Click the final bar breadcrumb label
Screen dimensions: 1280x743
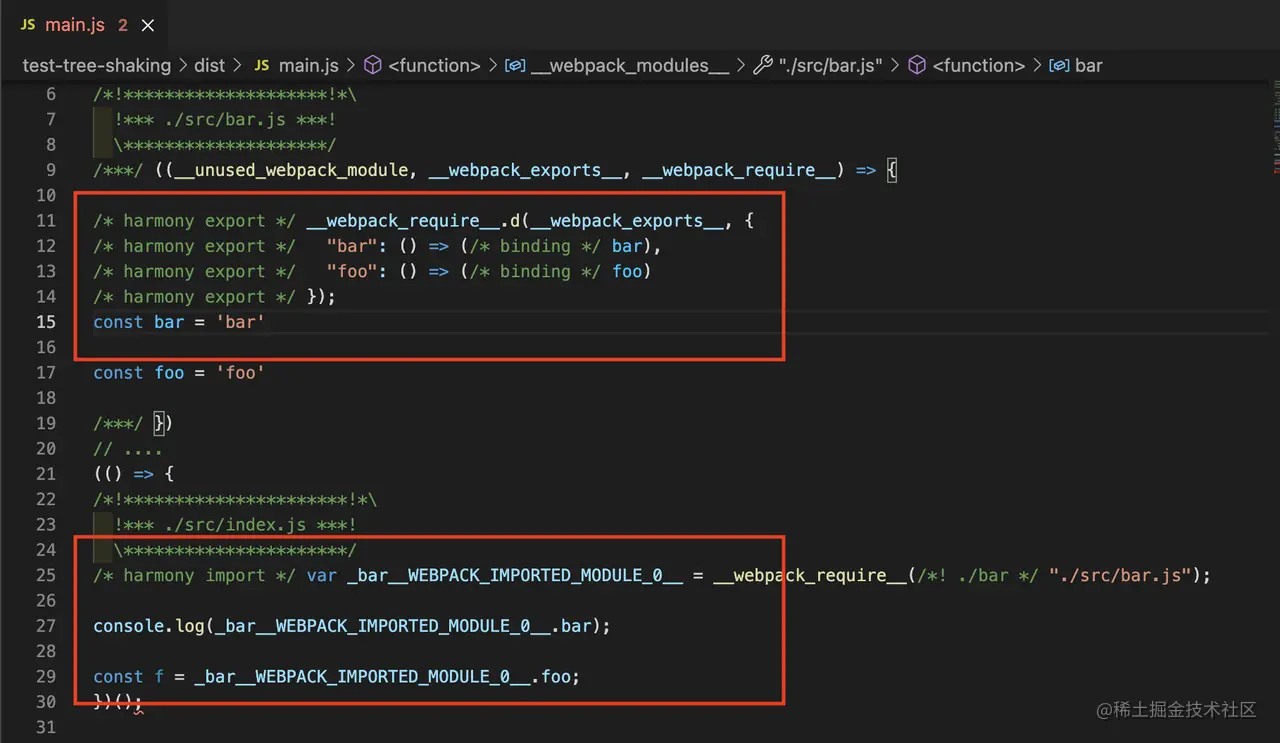click(1088, 65)
